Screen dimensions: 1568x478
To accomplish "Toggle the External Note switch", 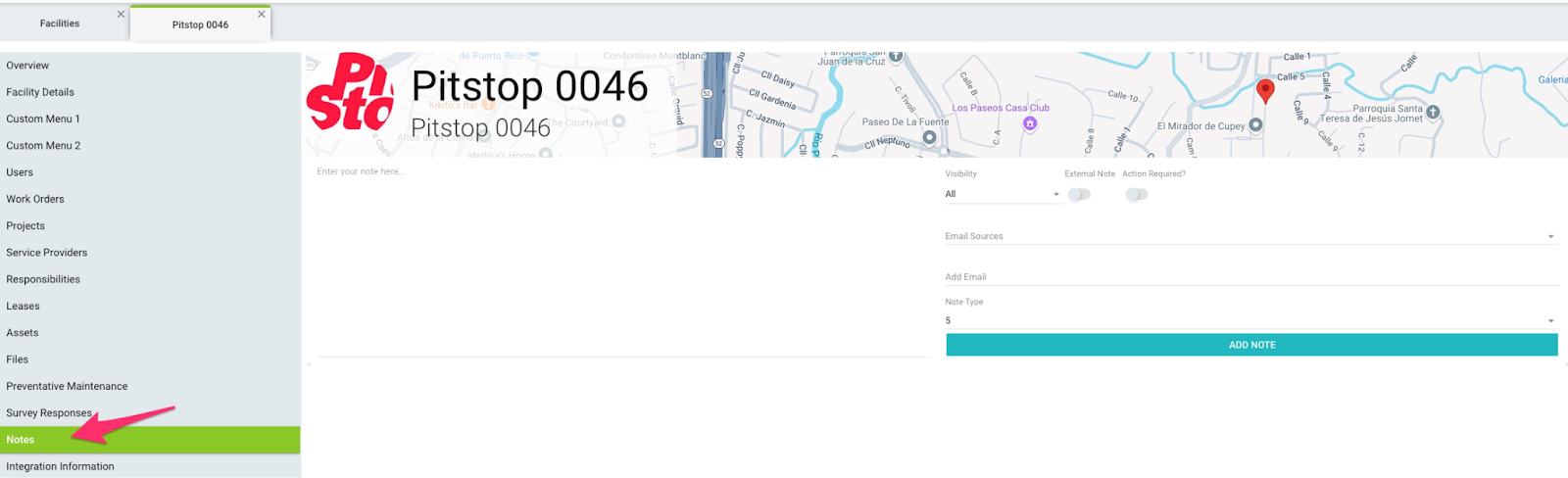I will coord(1079,195).
